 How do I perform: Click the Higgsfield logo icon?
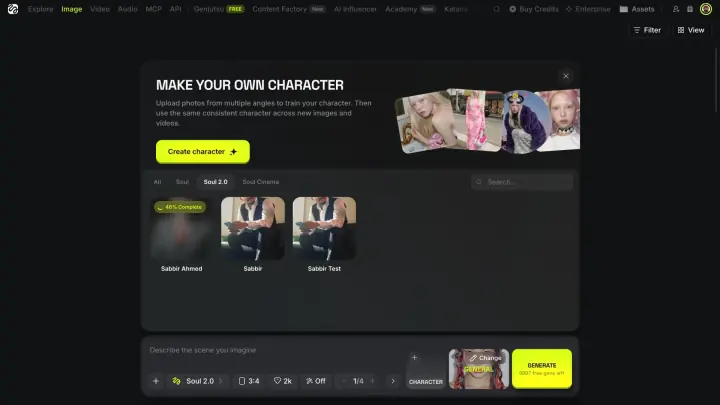tap(13, 9)
